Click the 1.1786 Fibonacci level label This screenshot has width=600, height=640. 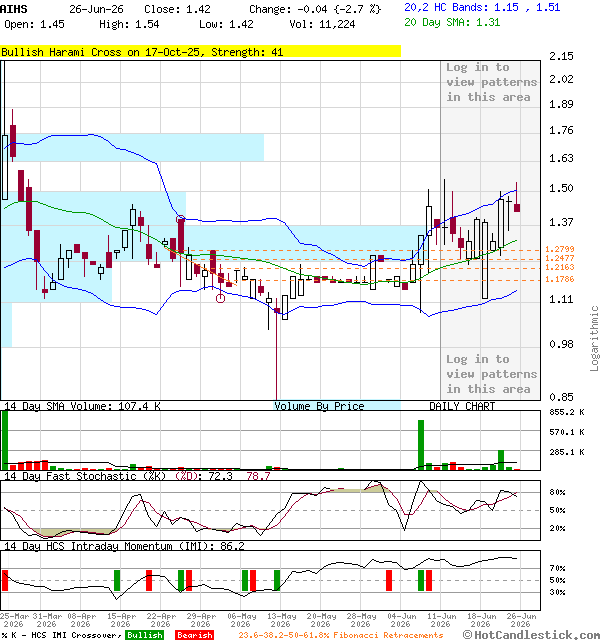[560, 279]
